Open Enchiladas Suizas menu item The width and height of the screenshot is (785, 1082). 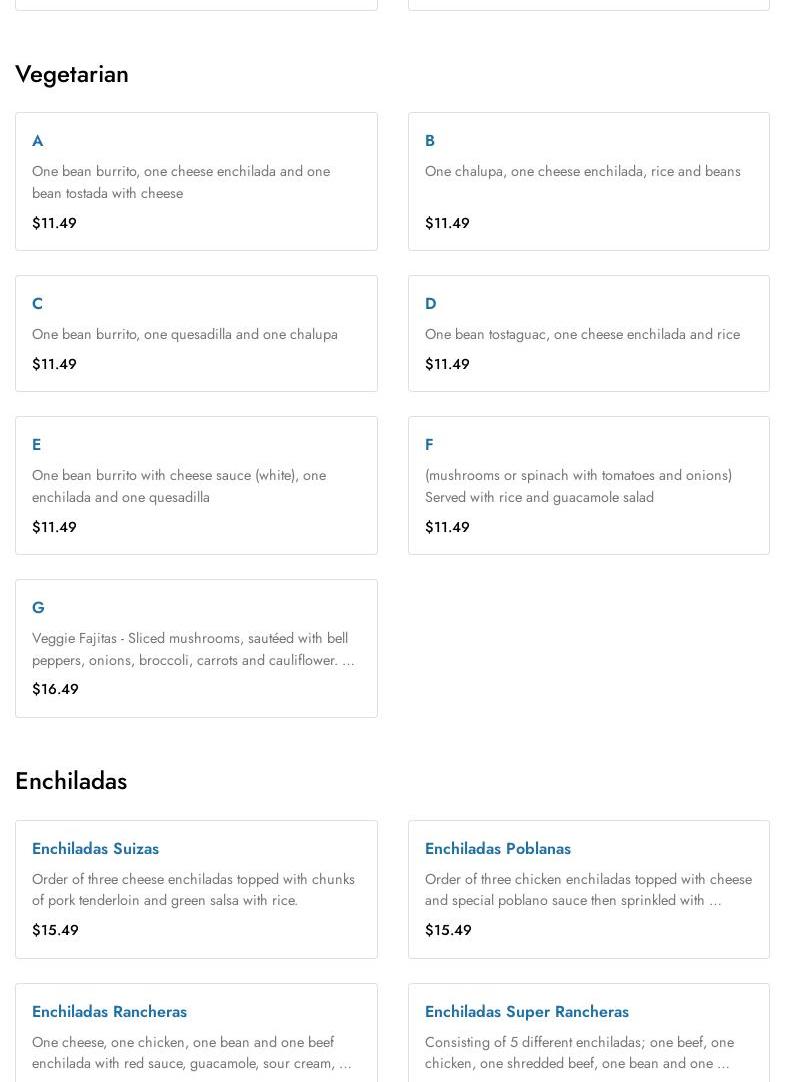[x=95, y=849]
